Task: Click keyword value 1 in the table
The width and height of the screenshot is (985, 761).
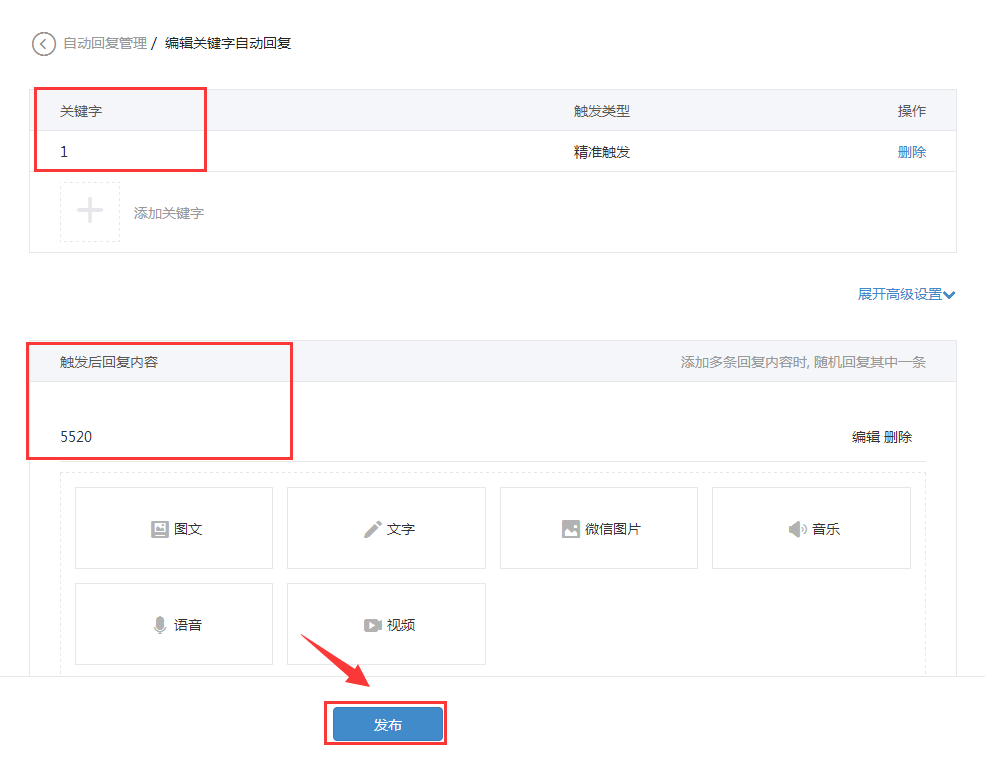Action: pyautogui.click(x=64, y=152)
